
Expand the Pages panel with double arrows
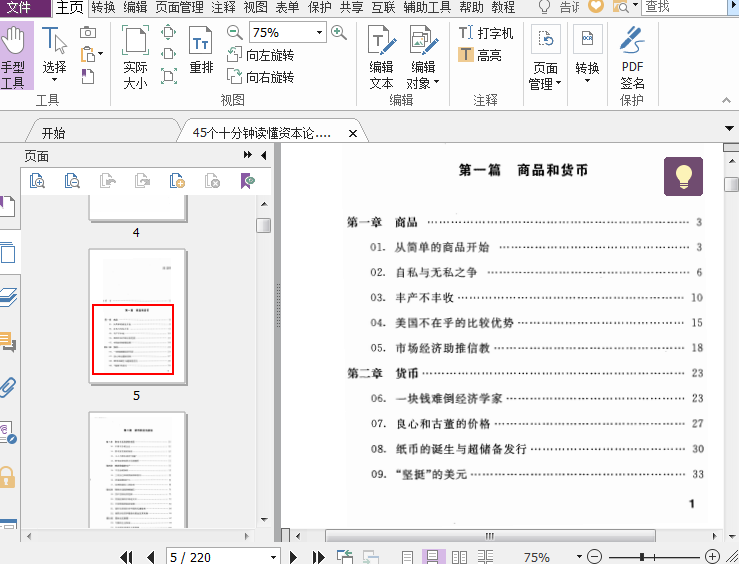point(247,155)
